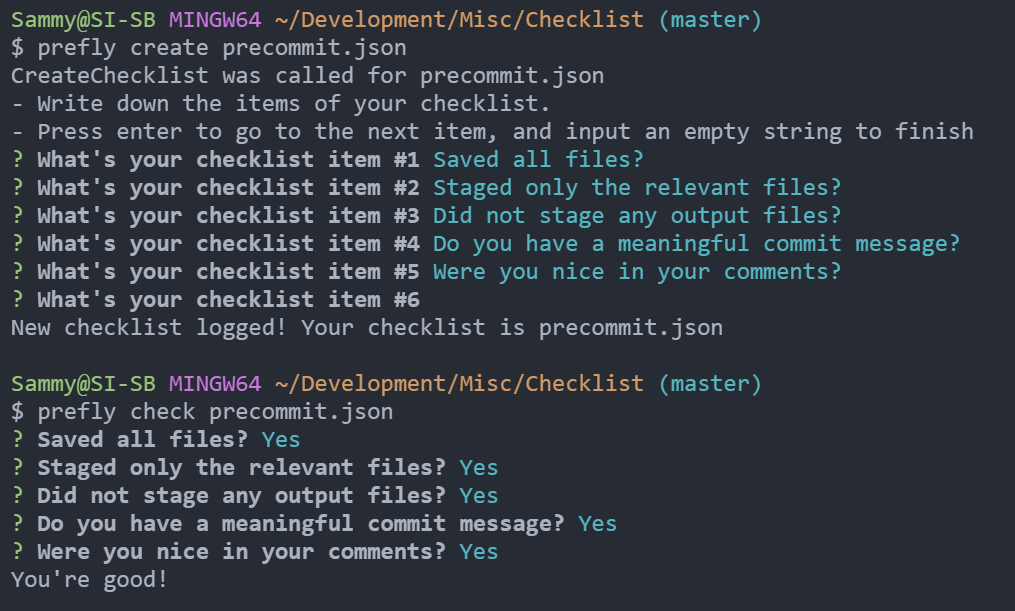Click the 'Yes' answer for 'Did not stage any output files?'
This screenshot has width=1015, height=611.
(x=478, y=496)
